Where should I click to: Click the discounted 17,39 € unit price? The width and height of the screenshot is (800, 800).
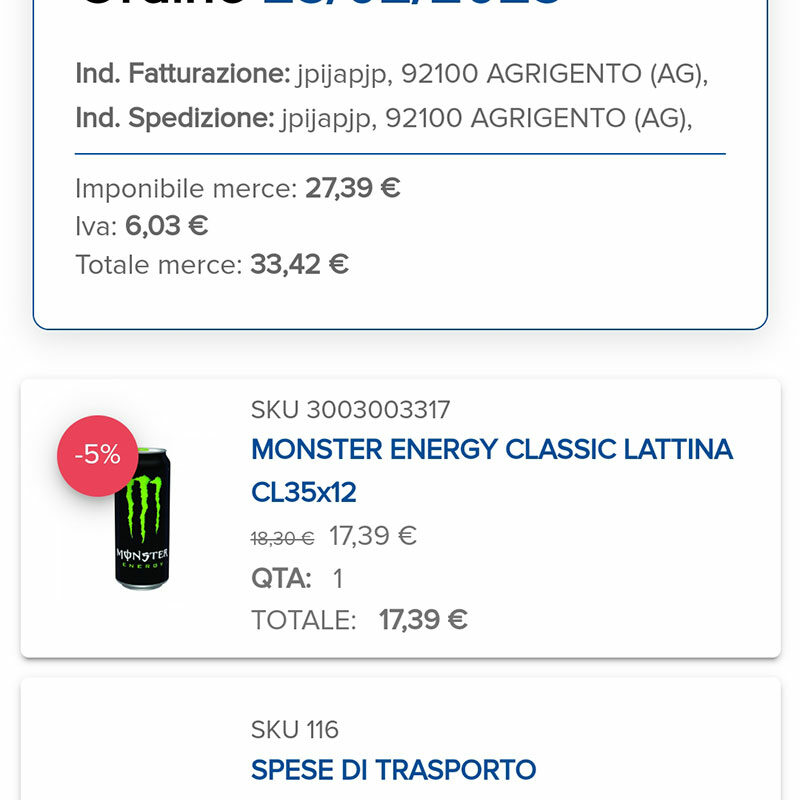pyautogui.click(x=372, y=536)
